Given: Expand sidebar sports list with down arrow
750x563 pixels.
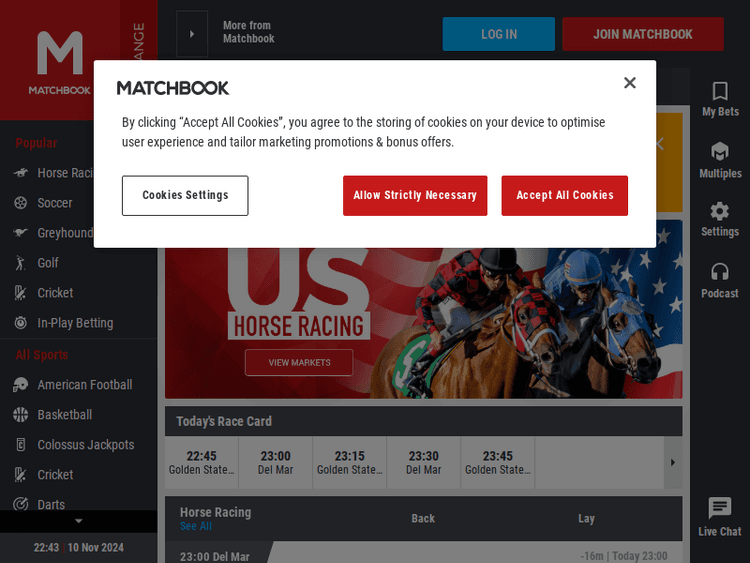Looking at the screenshot, I should [79, 521].
